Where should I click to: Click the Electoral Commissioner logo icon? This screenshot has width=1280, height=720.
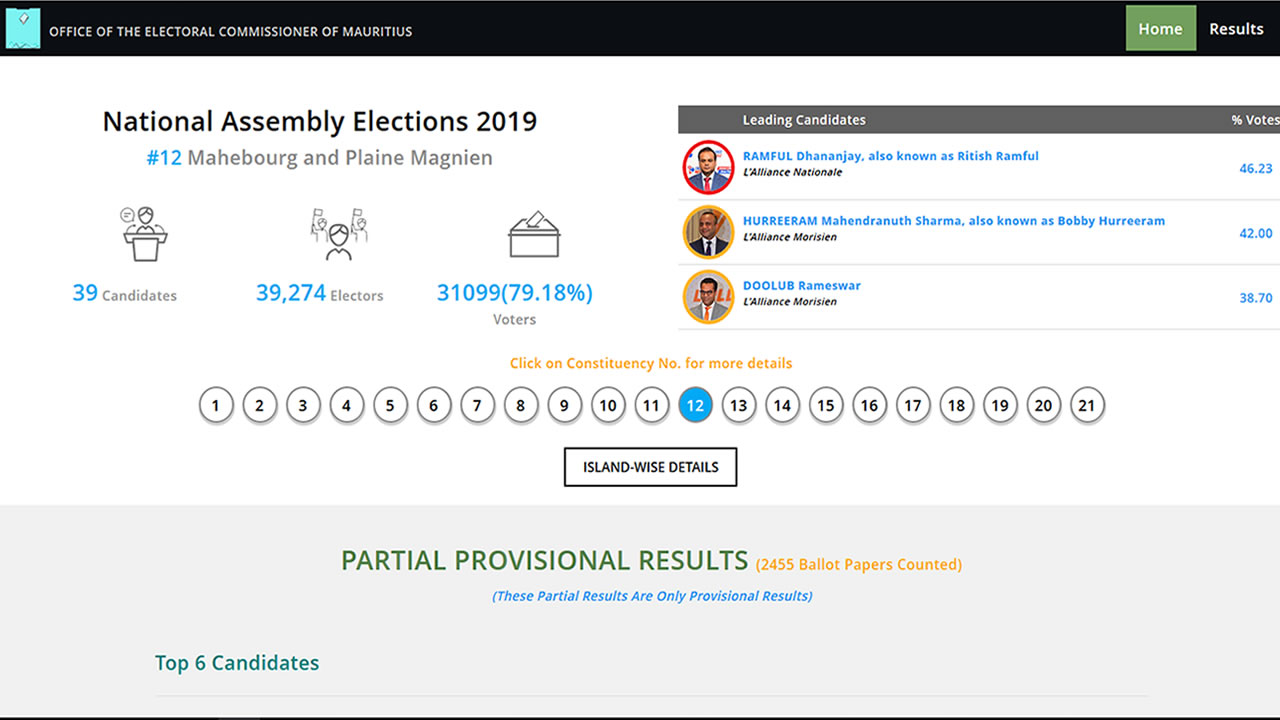[x=23, y=28]
